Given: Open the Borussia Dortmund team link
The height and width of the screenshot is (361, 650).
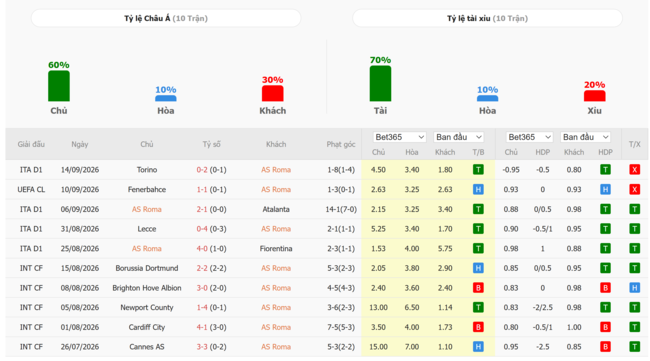Looking at the screenshot, I should click(x=147, y=268).
